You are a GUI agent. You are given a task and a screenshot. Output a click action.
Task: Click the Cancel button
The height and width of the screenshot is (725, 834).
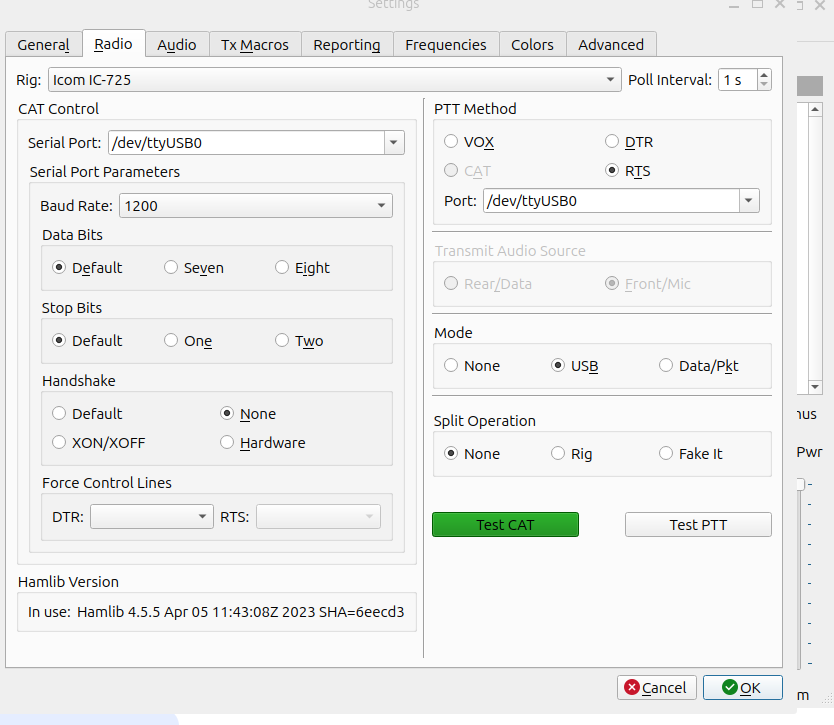[x=656, y=688]
